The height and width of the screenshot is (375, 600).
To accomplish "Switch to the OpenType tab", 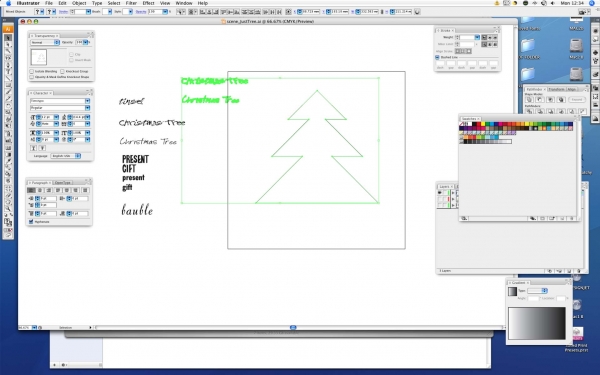I will 62,183.
